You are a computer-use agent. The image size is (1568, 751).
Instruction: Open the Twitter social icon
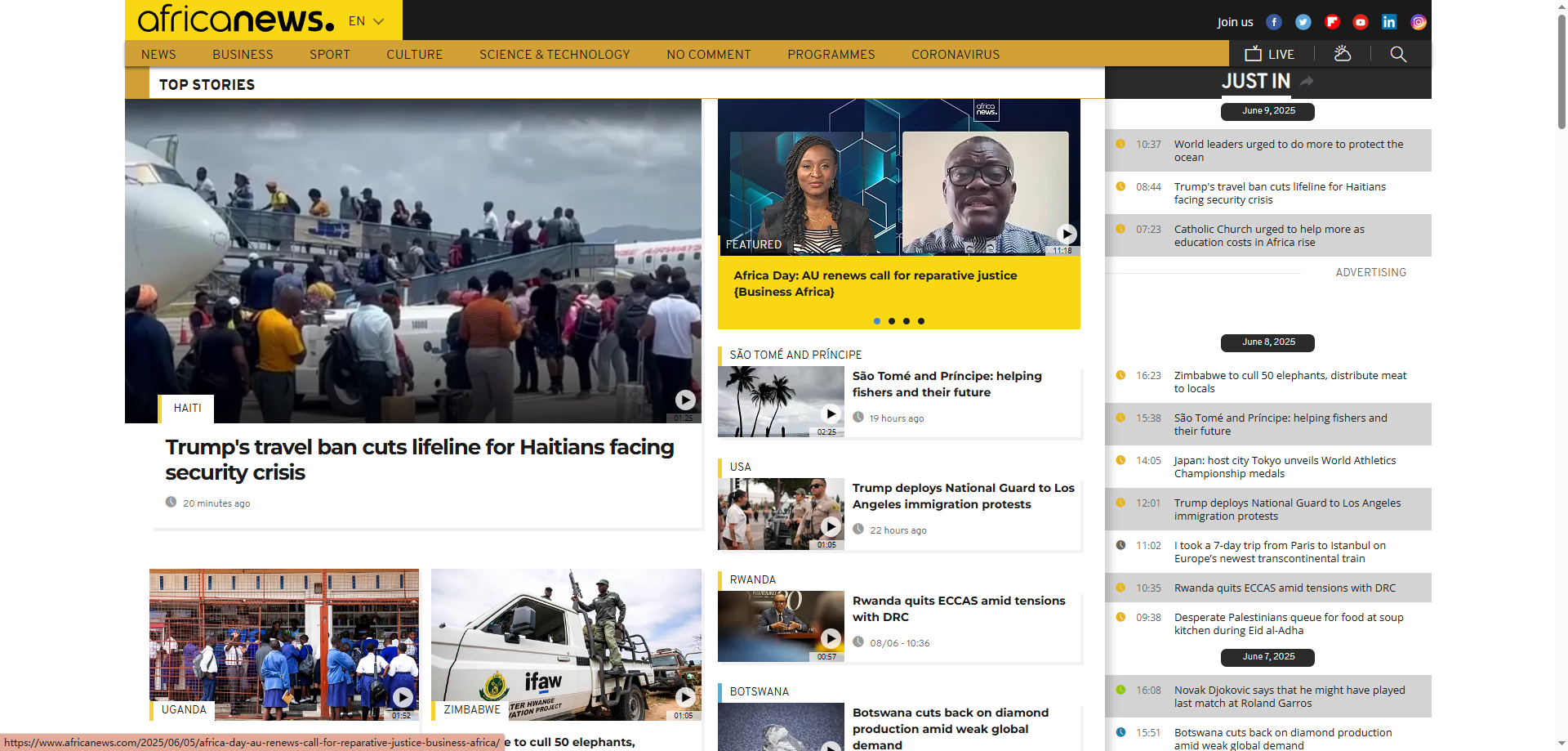pos(1303,22)
